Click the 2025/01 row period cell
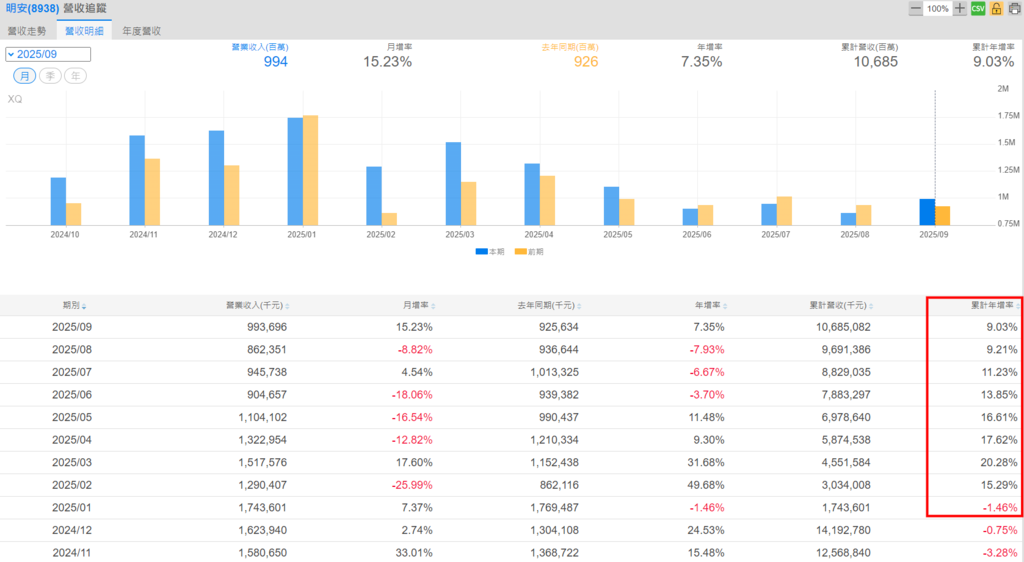 (72, 507)
